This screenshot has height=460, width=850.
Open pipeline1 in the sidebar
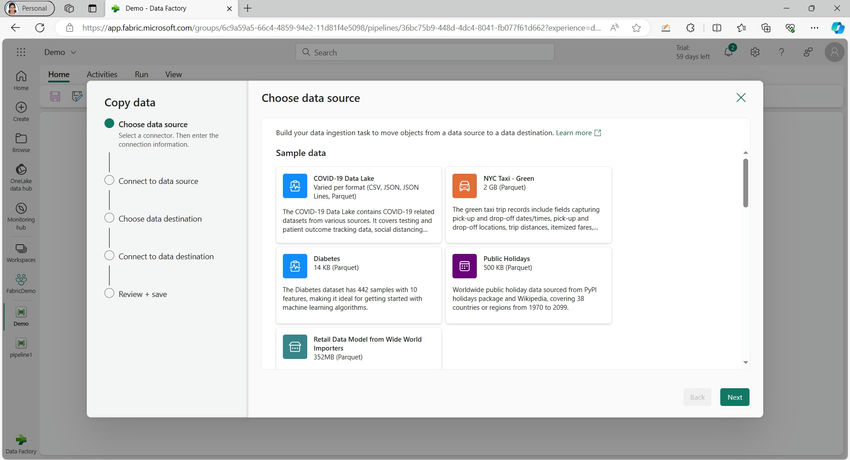tap(21, 347)
